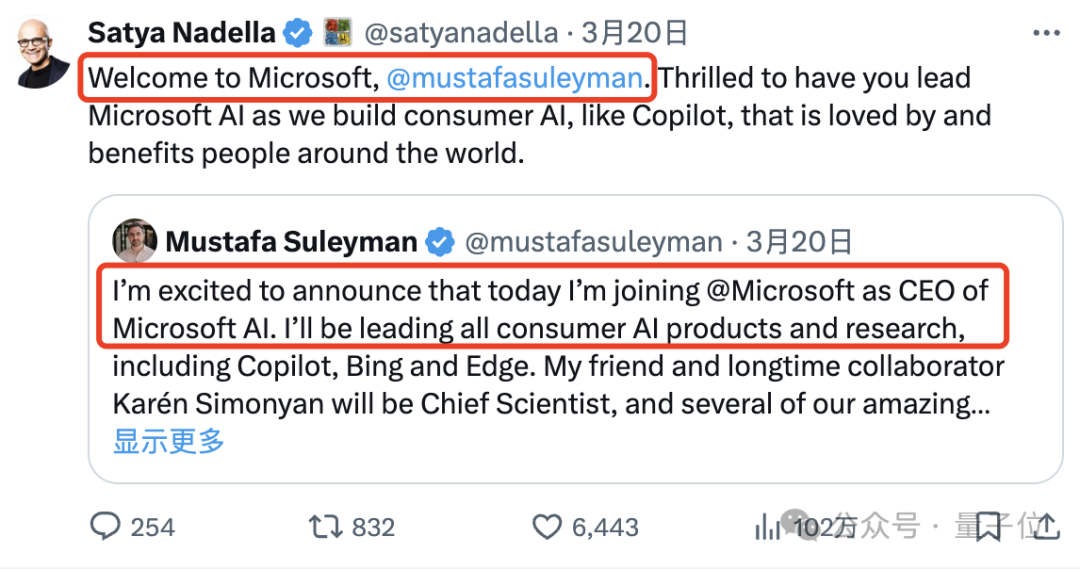The height and width of the screenshot is (569, 1080).
Task: Click the quoted tweet's @mustafasuleyman handle
Action: click(594, 241)
